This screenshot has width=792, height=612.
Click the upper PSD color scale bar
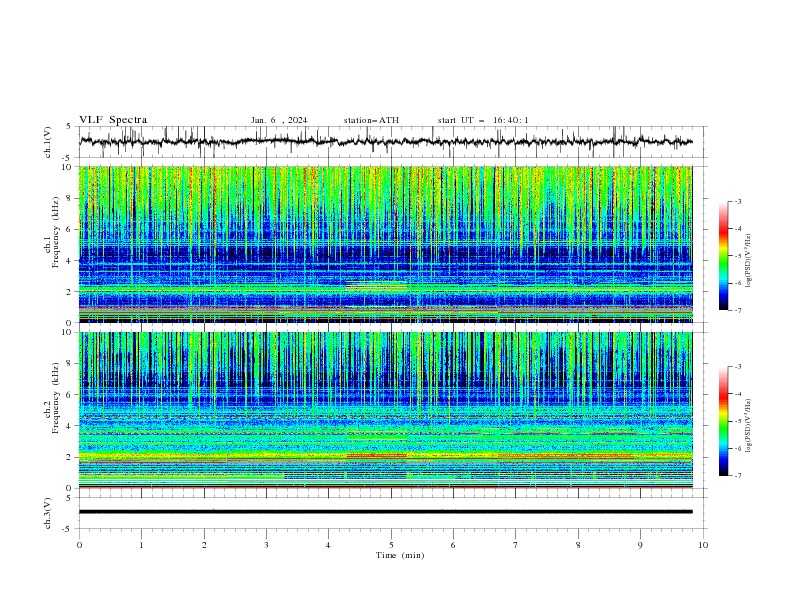click(x=724, y=256)
